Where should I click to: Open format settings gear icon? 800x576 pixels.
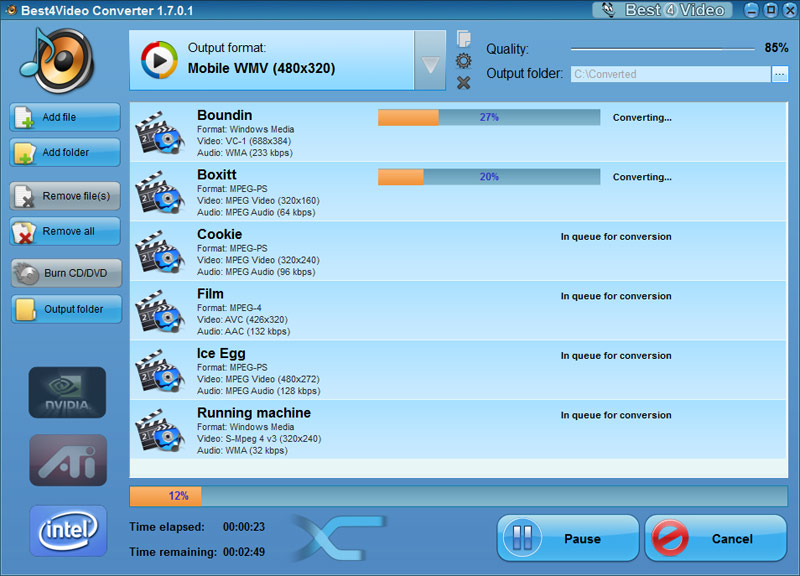463,61
